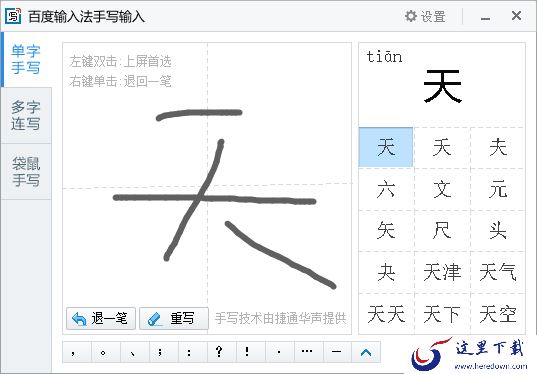The width and height of the screenshot is (537, 374).
Task: Close the handwriting input window
Action: tap(516, 15)
